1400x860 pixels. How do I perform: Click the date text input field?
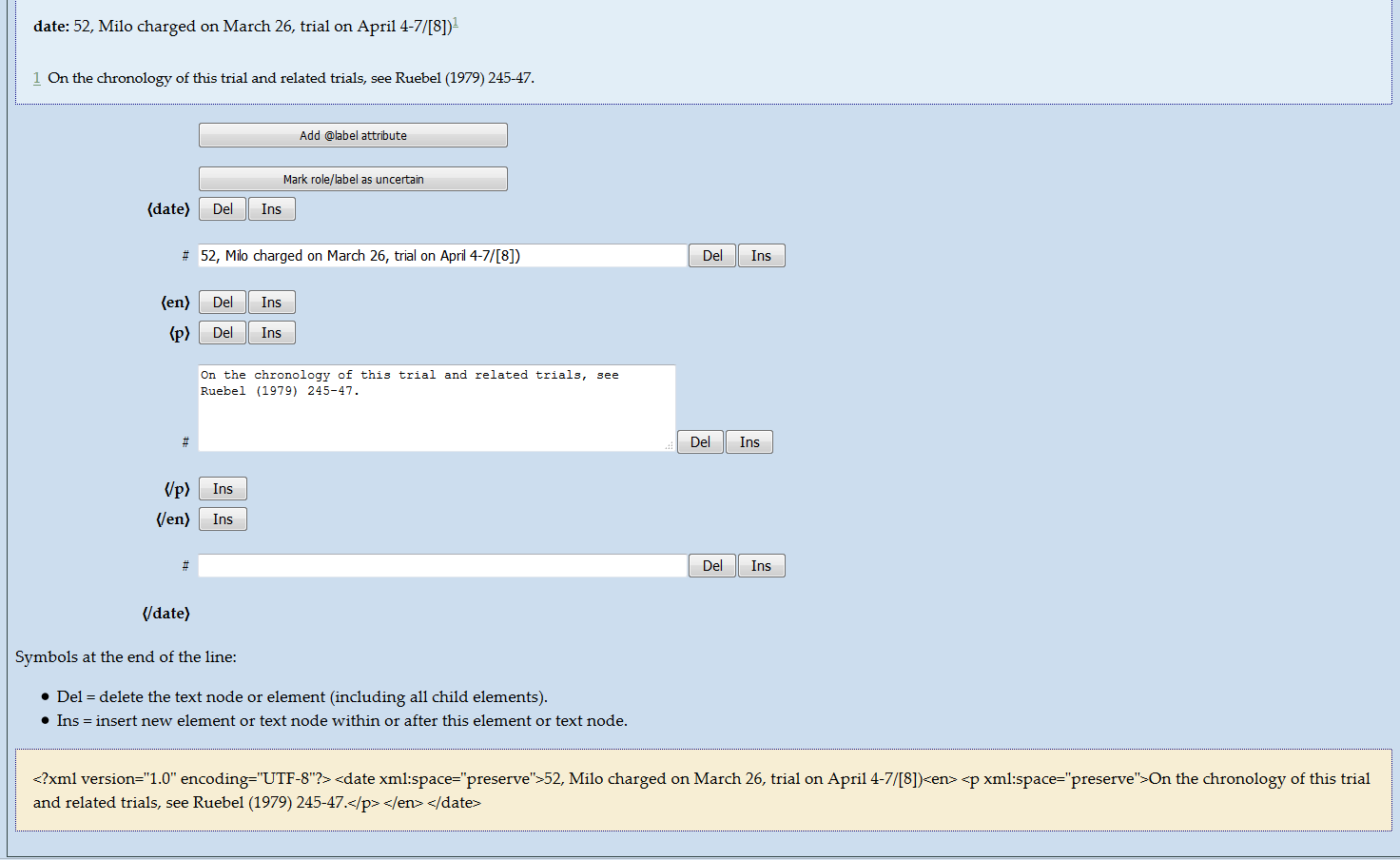click(441, 256)
